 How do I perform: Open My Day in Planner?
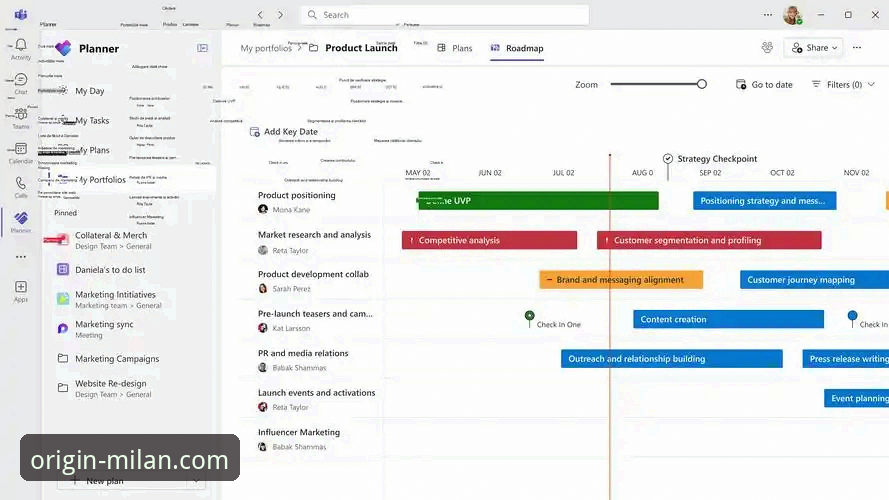click(90, 91)
